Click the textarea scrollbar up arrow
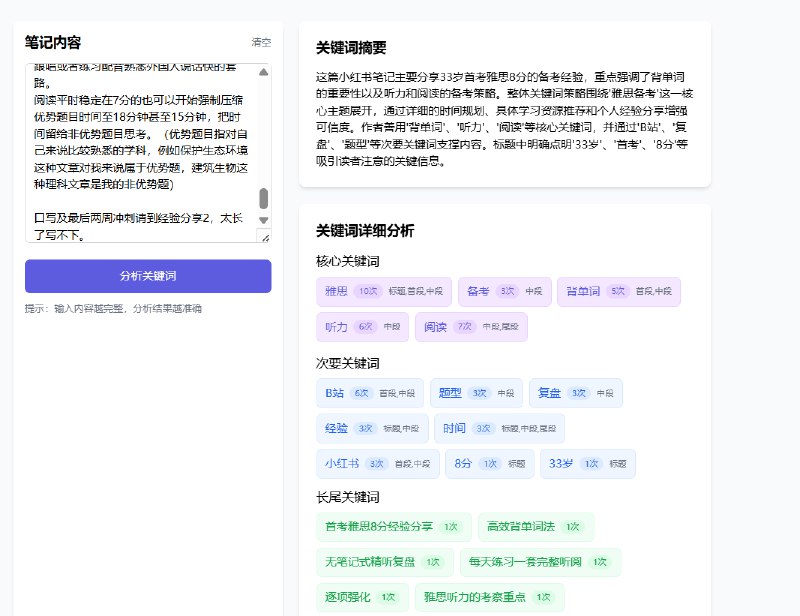This screenshot has width=800, height=616. tap(263, 72)
